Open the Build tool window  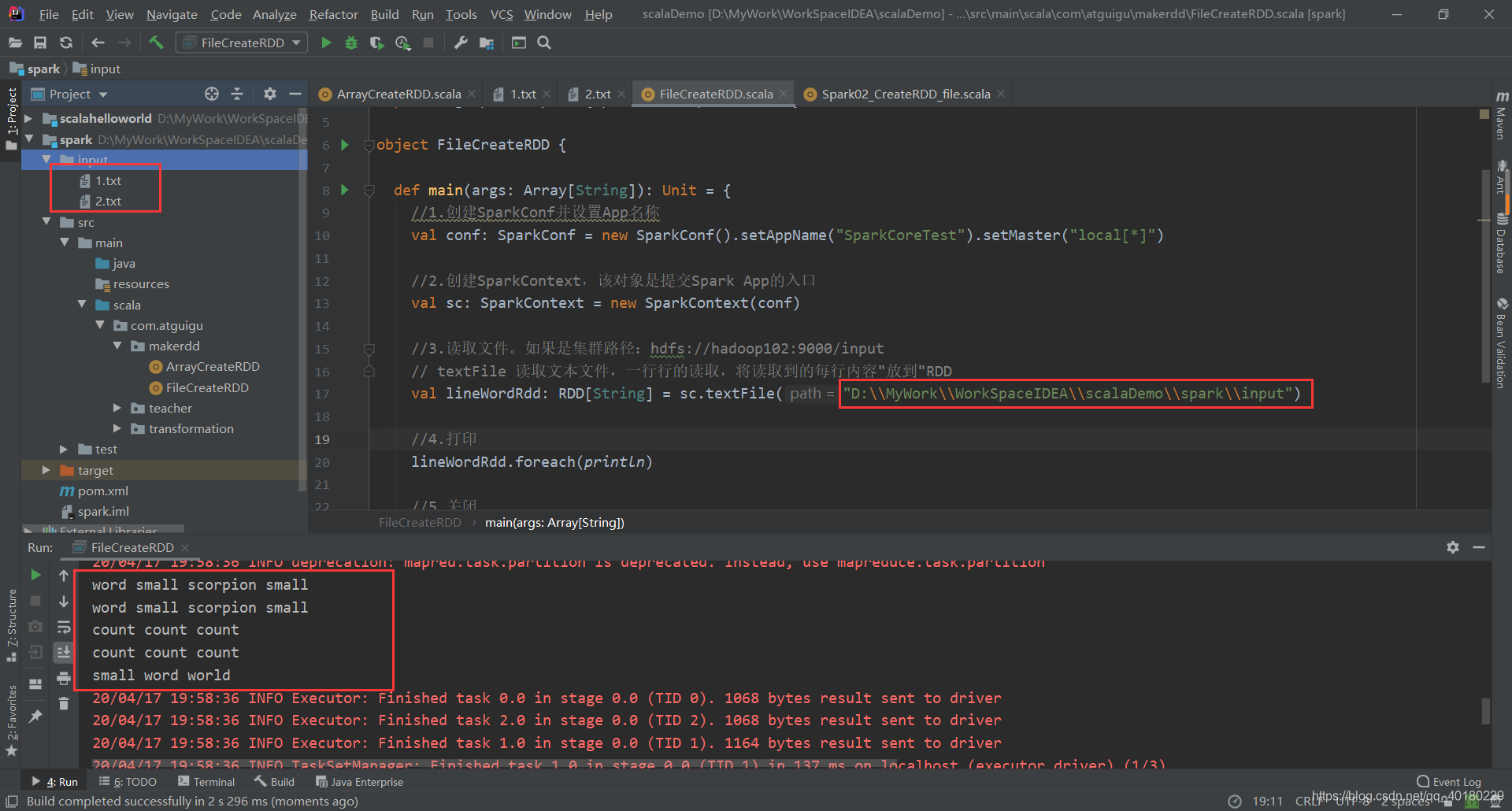(275, 782)
